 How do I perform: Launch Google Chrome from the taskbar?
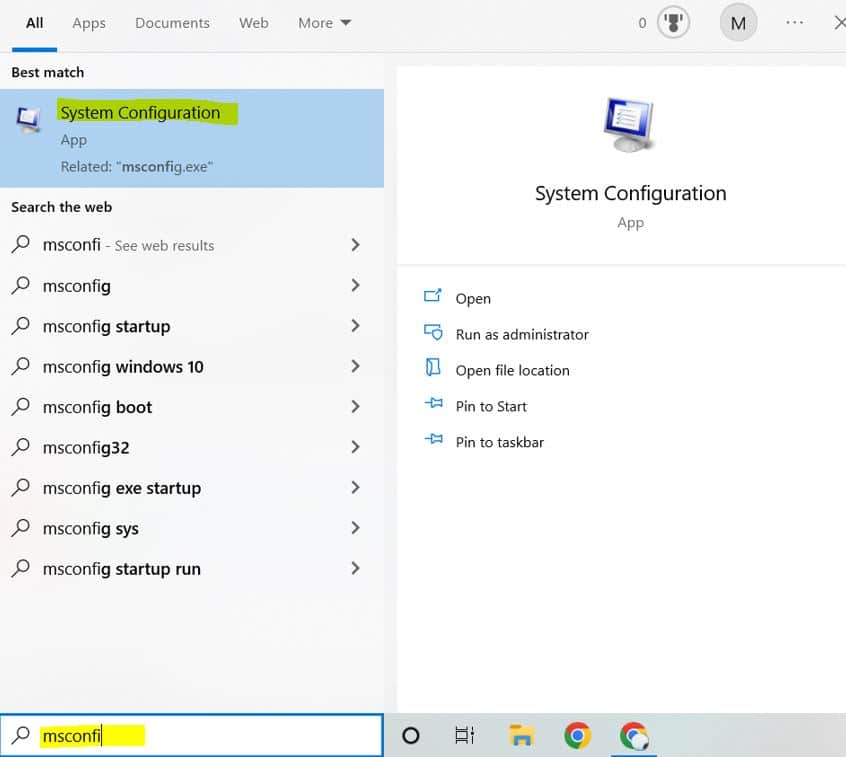pos(577,735)
